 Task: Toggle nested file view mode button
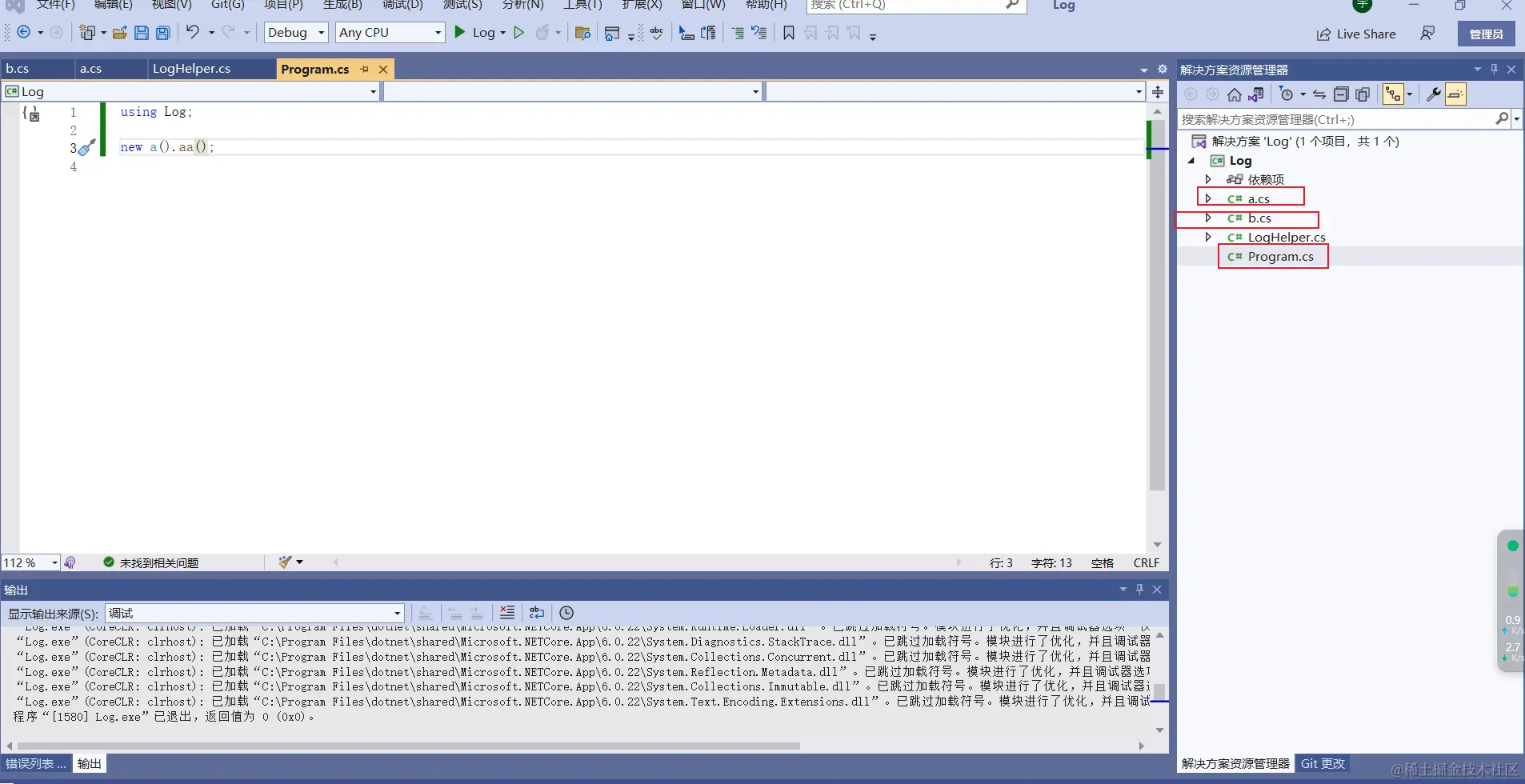[x=1394, y=94]
